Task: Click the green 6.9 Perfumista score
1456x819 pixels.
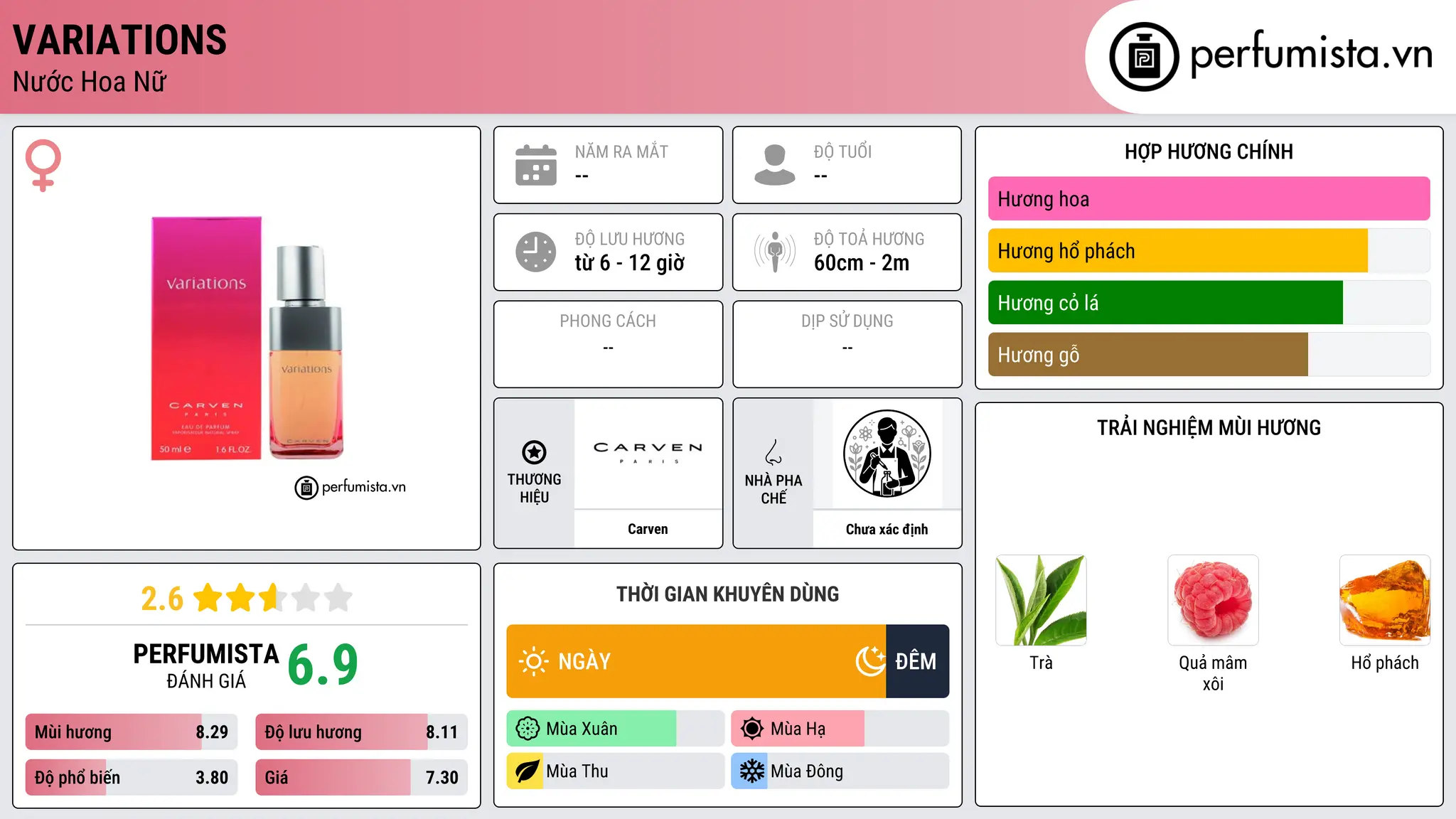Action: pyautogui.click(x=323, y=664)
